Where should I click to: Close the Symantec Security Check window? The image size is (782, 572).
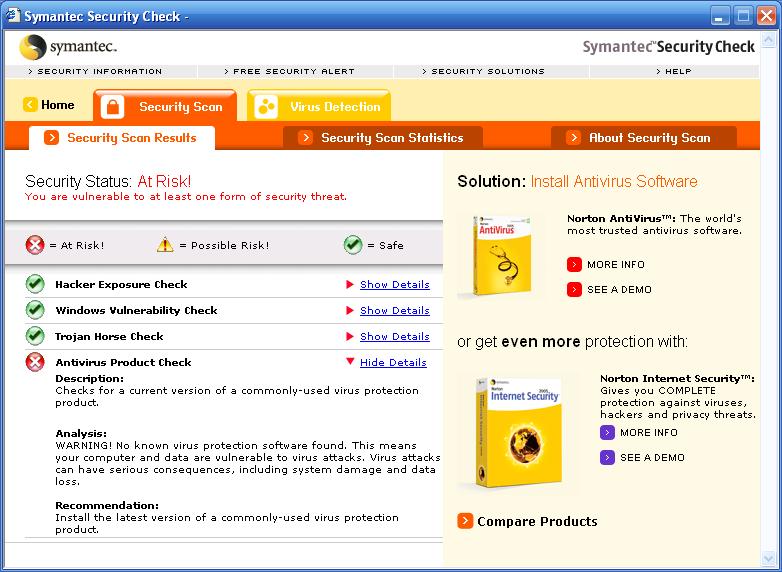pos(767,16)
